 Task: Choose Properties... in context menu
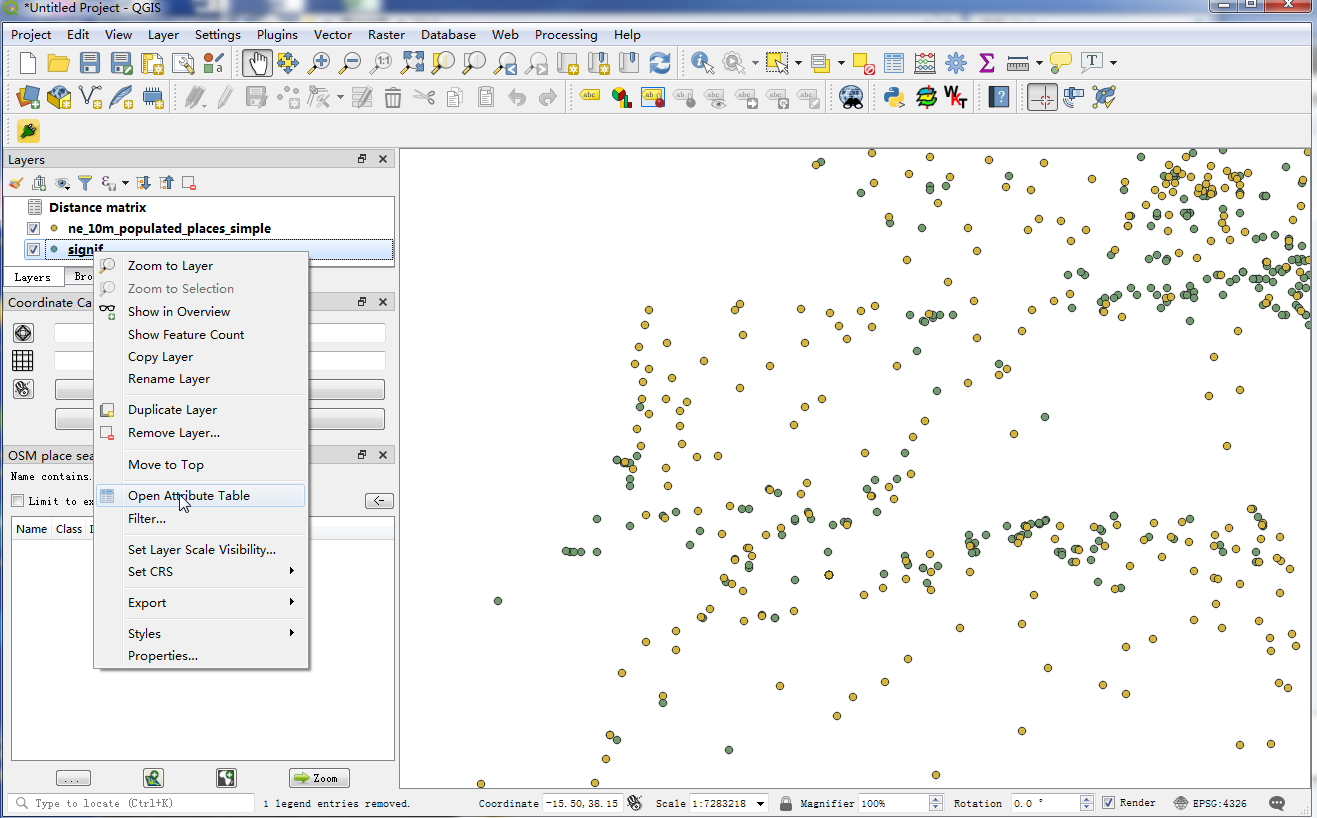pos(201,656)
